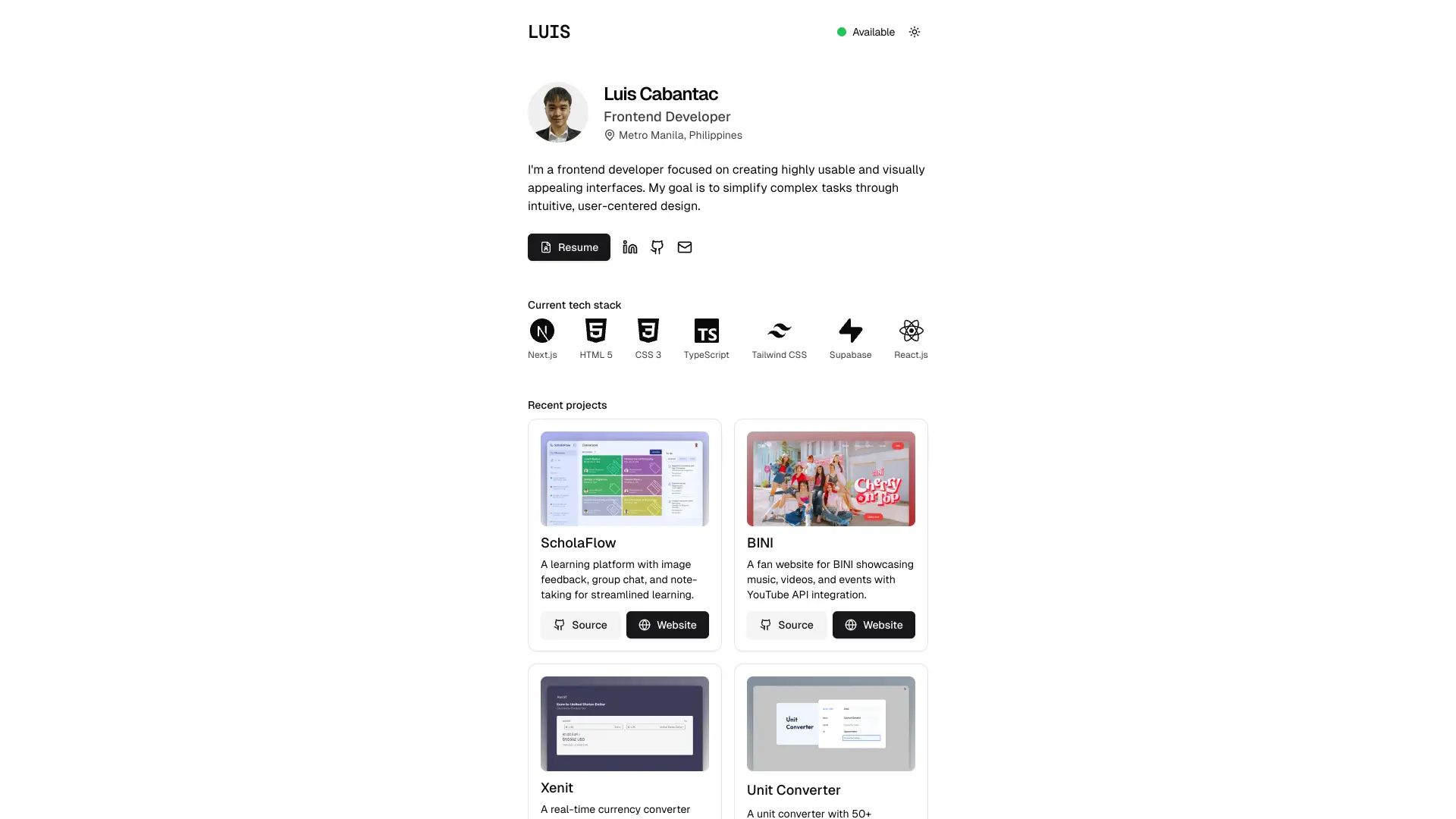Click the ScholaFlow Source link
The width and height of the screenshot is (1456, 819).
(580, 625)
